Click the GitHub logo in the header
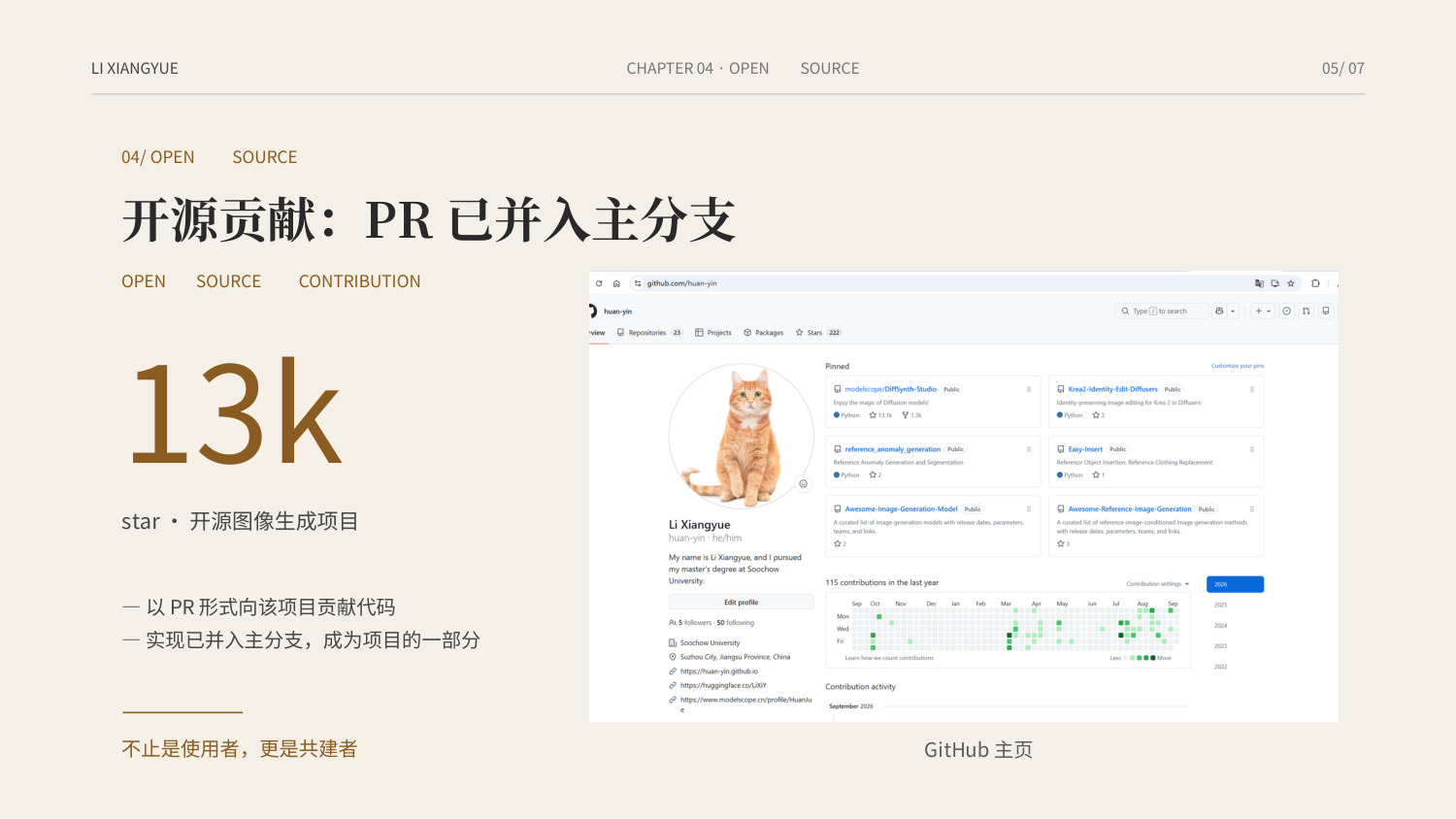Image resolution: width=1456 pixels, height=819 pixels. pos(591,311)
